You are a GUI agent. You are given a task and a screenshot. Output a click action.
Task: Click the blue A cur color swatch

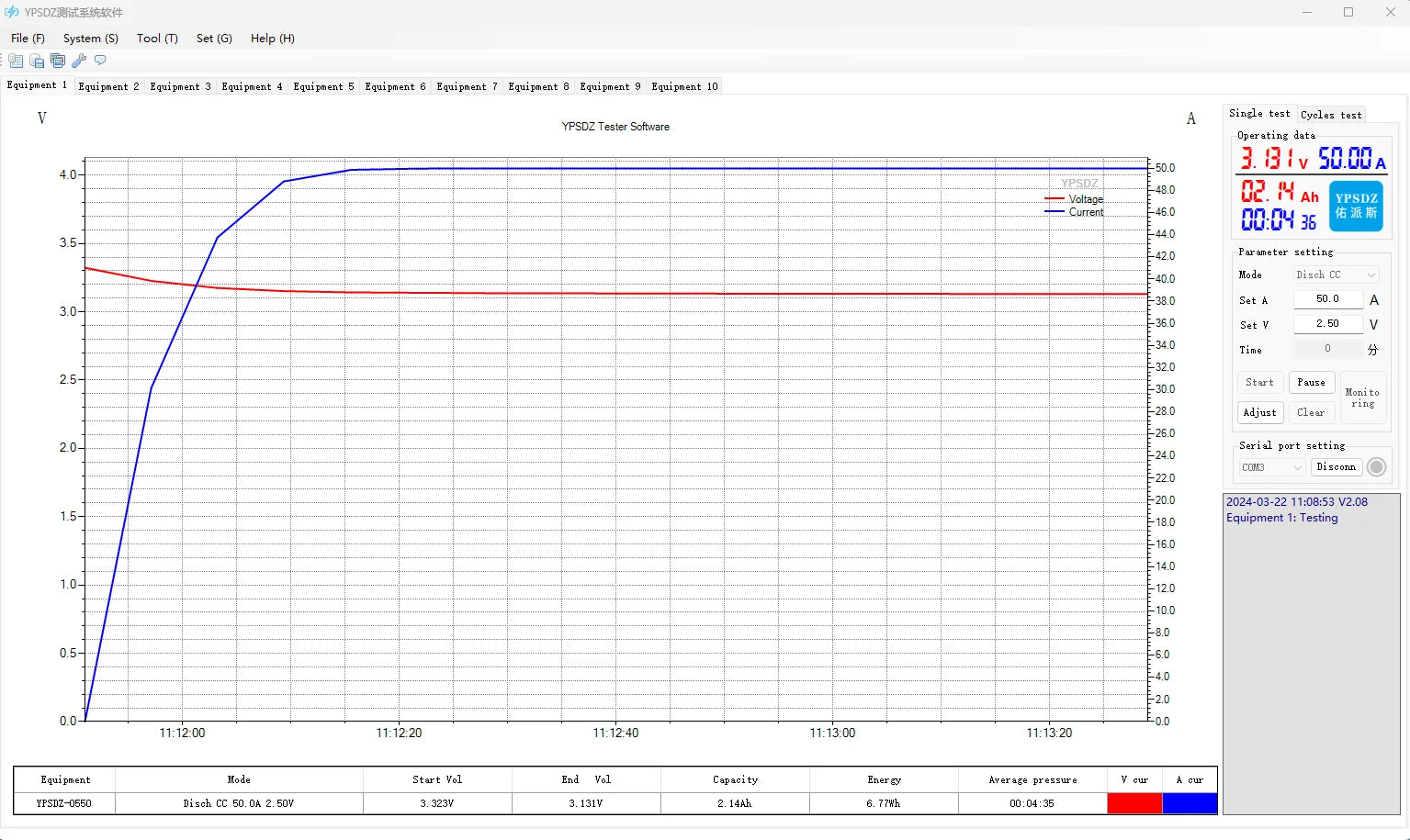[1190, 803]
